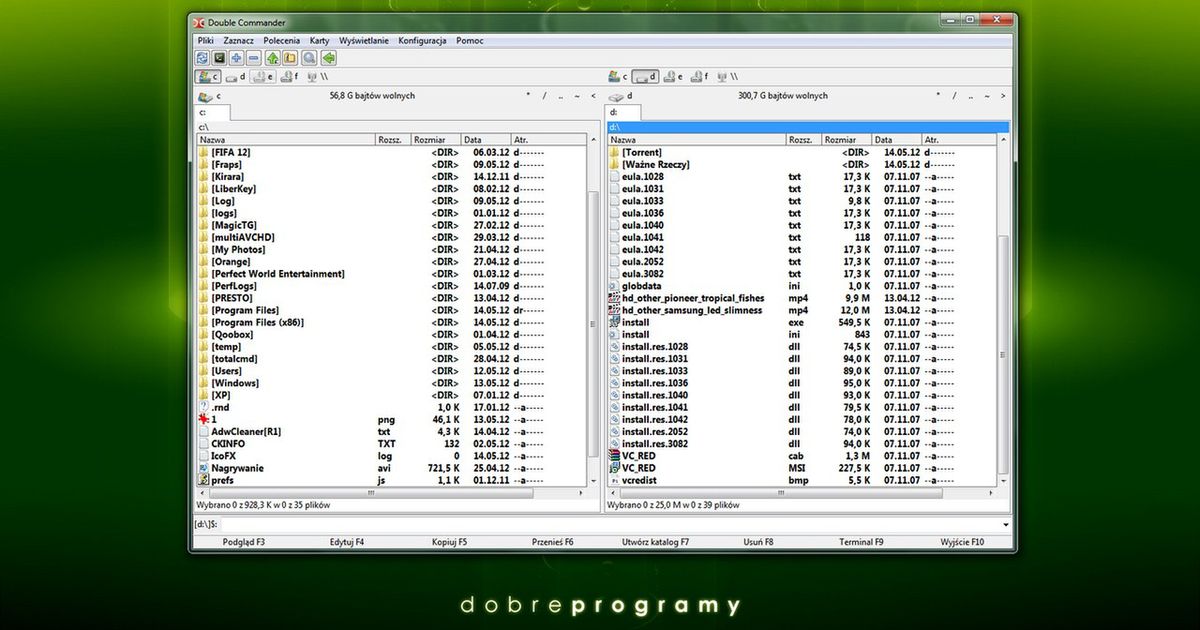Unmark files using the minus toolbar icon
The image size is (1200, 630).
click(x=255, y=58)
